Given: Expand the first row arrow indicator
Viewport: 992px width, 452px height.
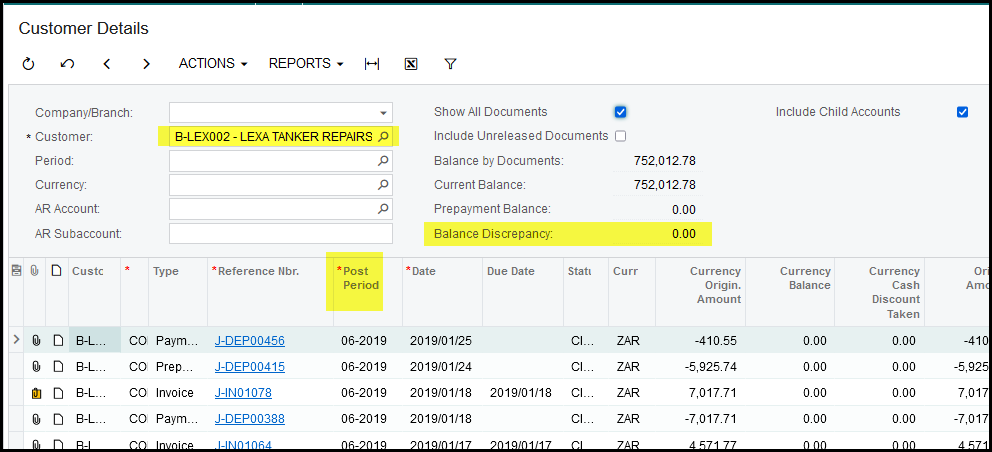Looking at the screenshot, I should point(15,341).
